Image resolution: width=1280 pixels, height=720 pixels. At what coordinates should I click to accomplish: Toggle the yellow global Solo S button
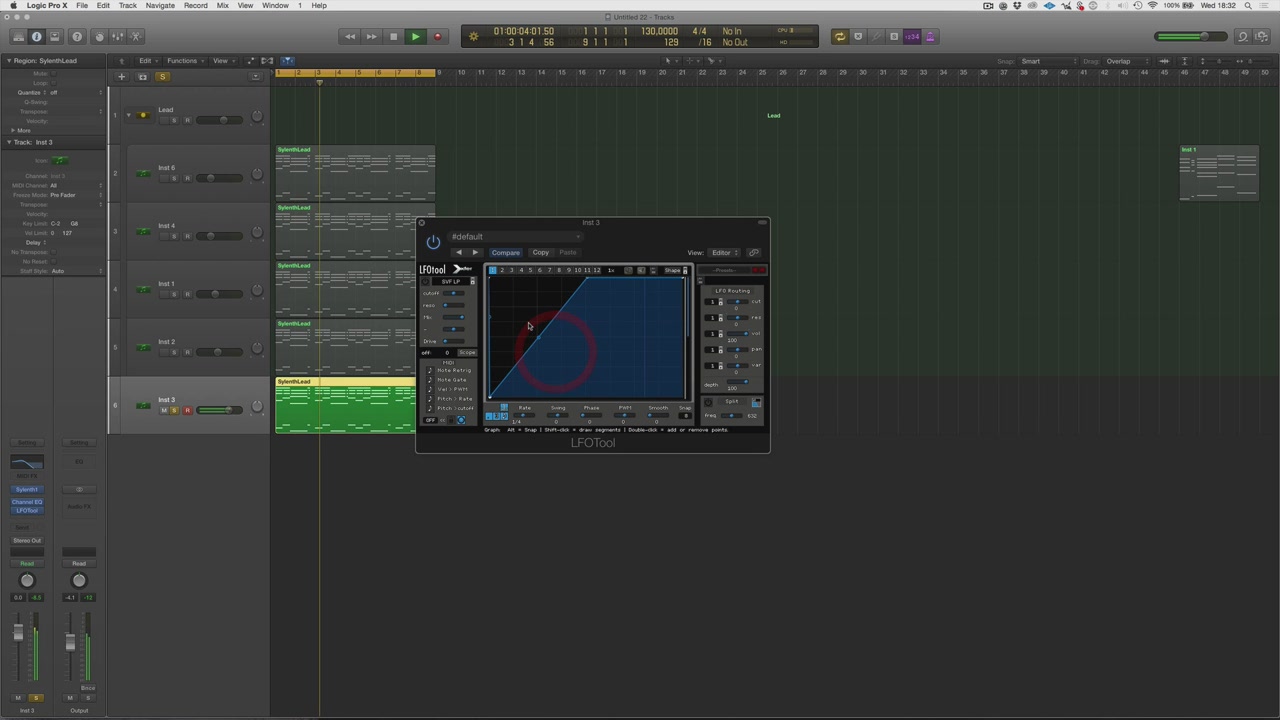coord(162,77)
